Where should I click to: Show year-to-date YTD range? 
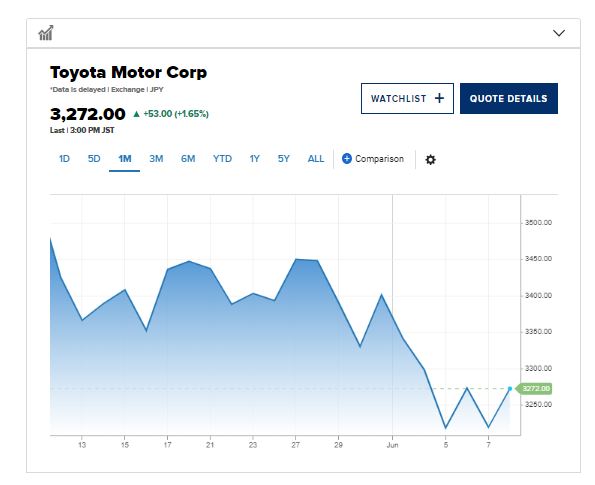222,159
